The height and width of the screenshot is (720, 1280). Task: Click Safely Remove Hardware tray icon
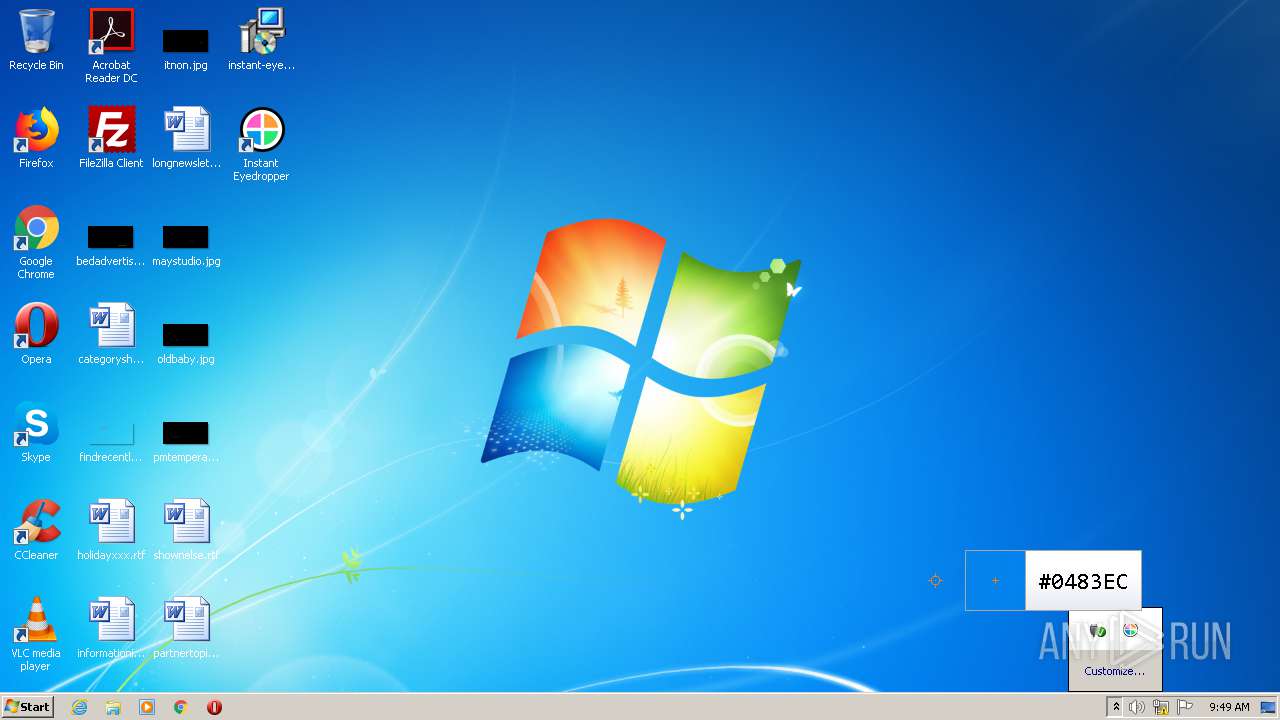(1098, 630)
